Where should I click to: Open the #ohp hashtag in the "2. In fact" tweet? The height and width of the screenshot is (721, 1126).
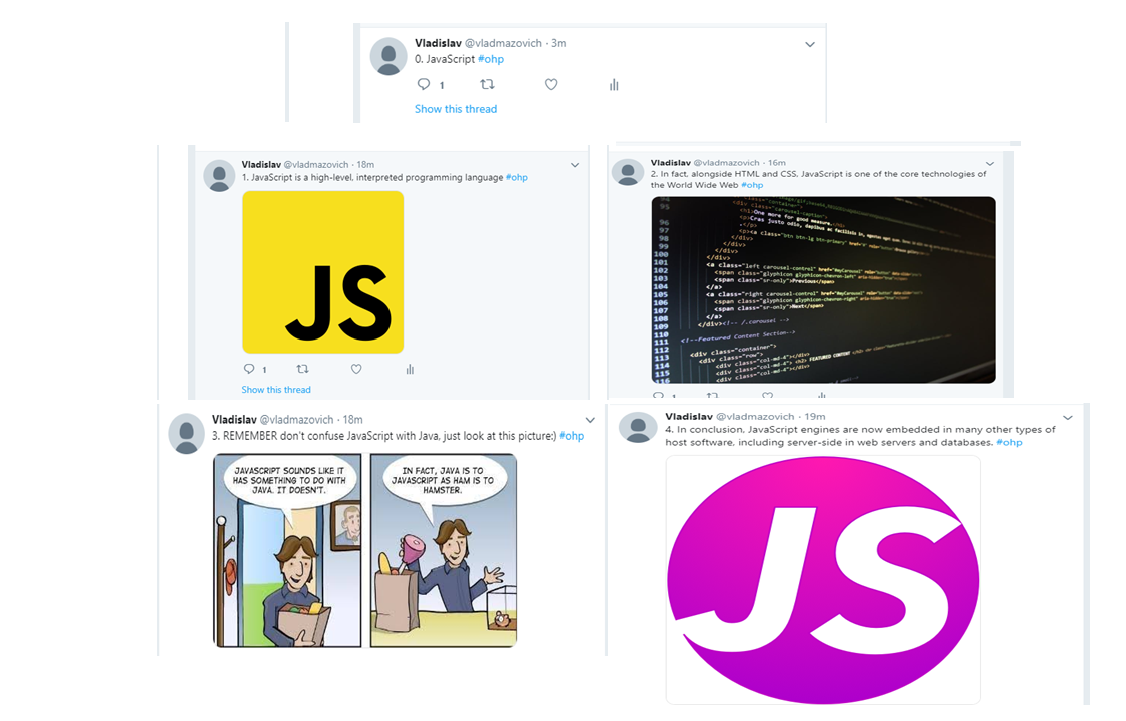752,185
